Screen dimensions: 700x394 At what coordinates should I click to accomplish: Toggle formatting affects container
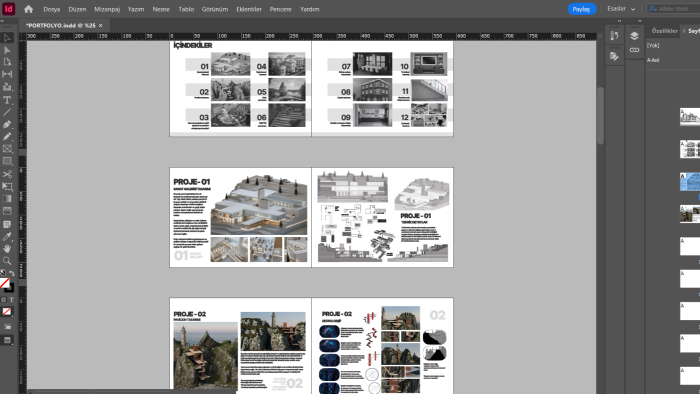tap(4, 300)
